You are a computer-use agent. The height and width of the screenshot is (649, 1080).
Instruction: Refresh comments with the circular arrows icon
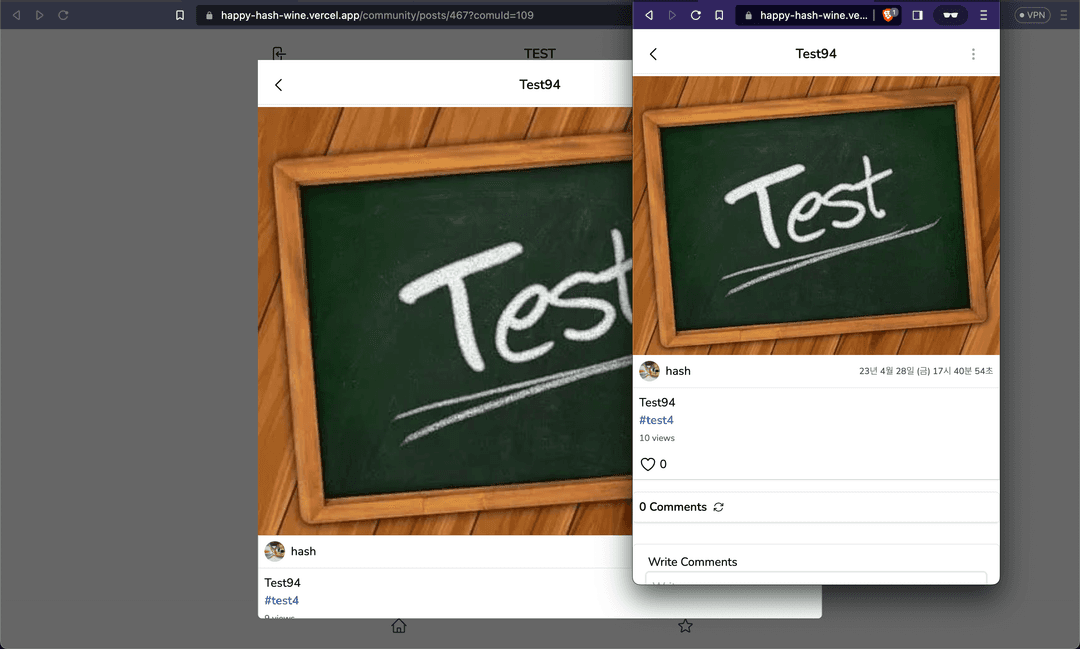718,507
